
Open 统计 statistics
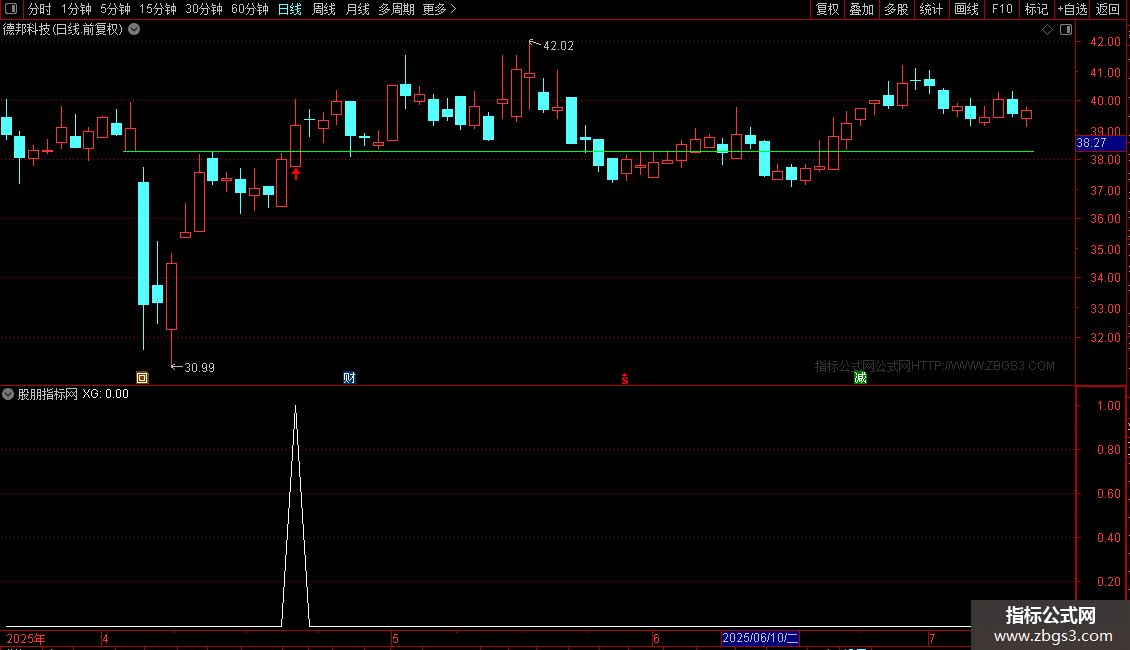pos(931,9)
